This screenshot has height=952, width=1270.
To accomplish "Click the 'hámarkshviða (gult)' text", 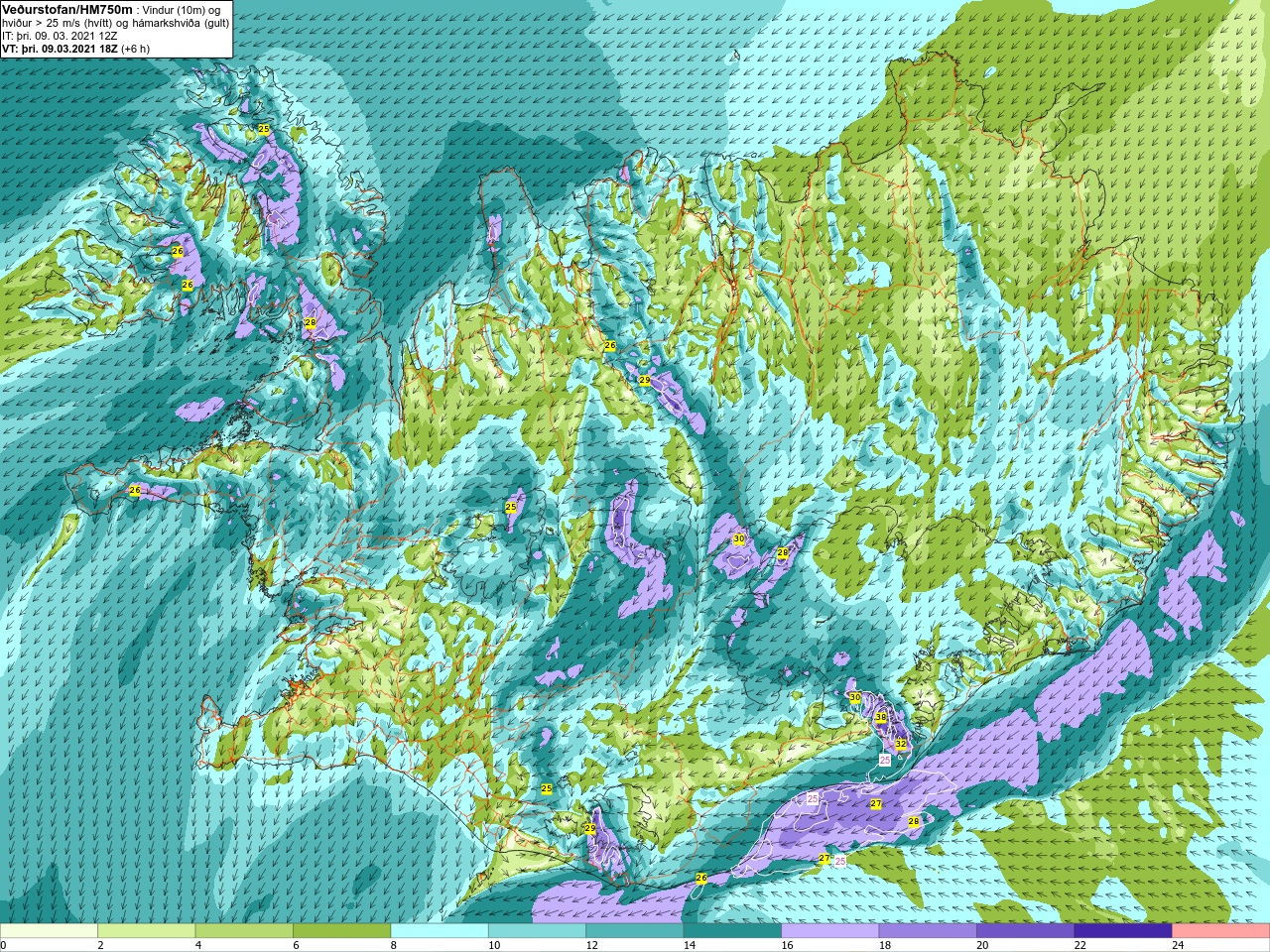I will (x=179, y=23).
